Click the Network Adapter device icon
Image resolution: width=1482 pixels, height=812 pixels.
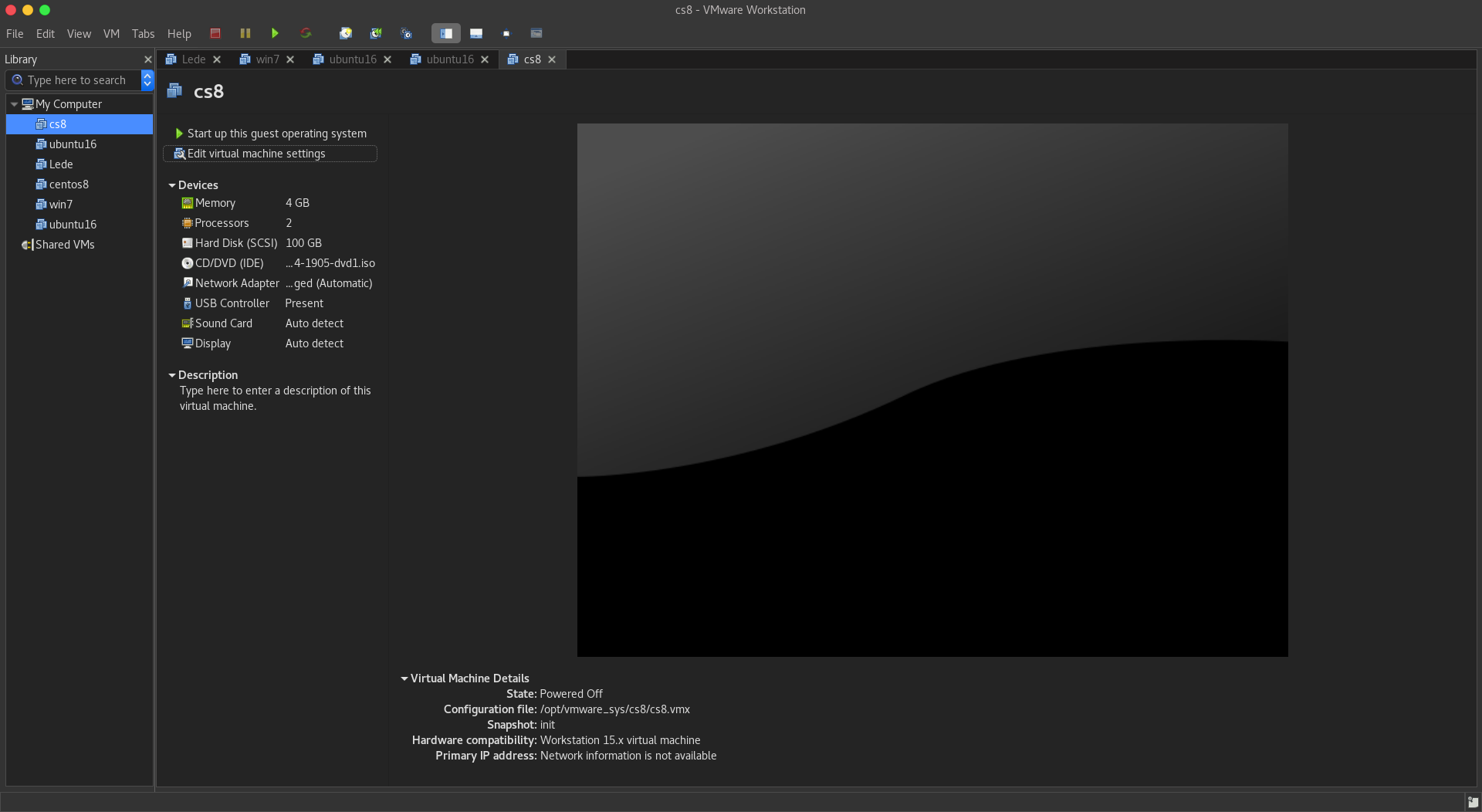pos(187,283)
